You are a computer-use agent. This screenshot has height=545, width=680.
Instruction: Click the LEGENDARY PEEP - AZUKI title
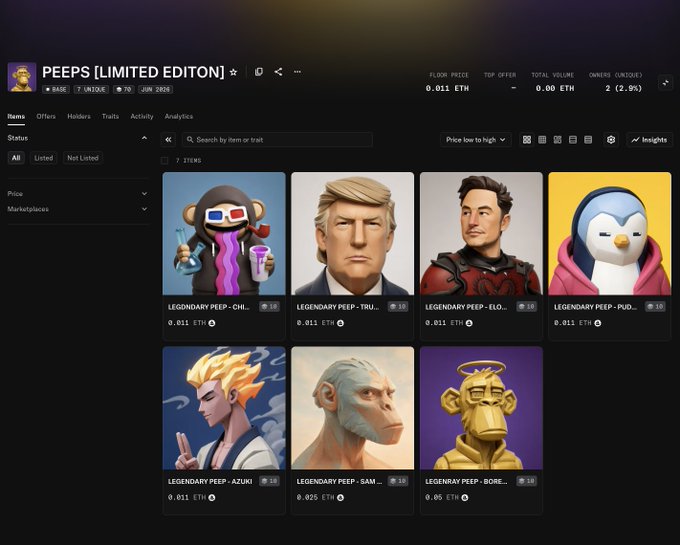click(210, 481)
